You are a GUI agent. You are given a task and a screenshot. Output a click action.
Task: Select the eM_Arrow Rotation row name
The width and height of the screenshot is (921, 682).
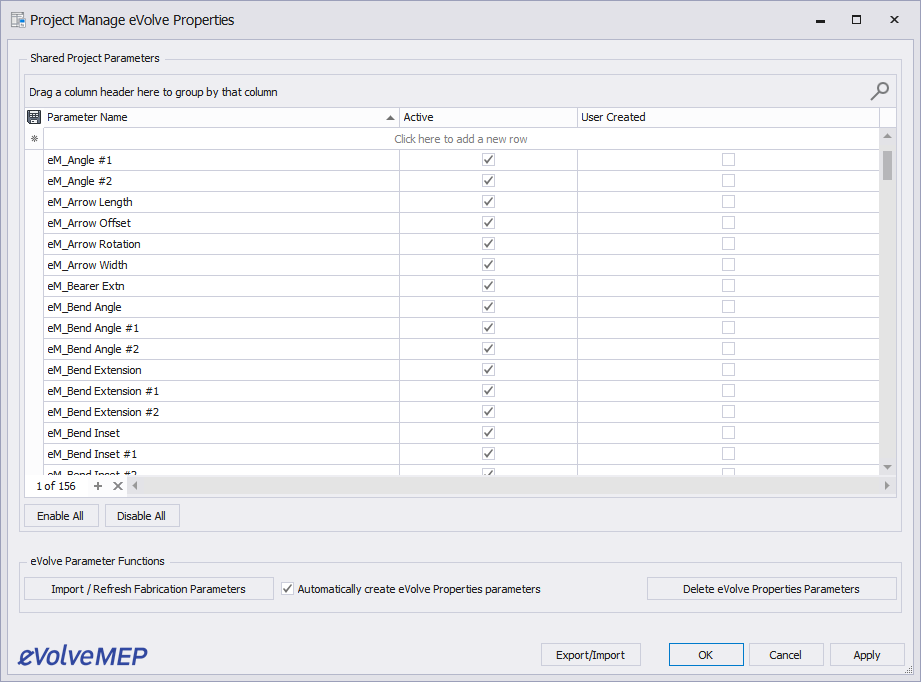click(x=94, y=244)
